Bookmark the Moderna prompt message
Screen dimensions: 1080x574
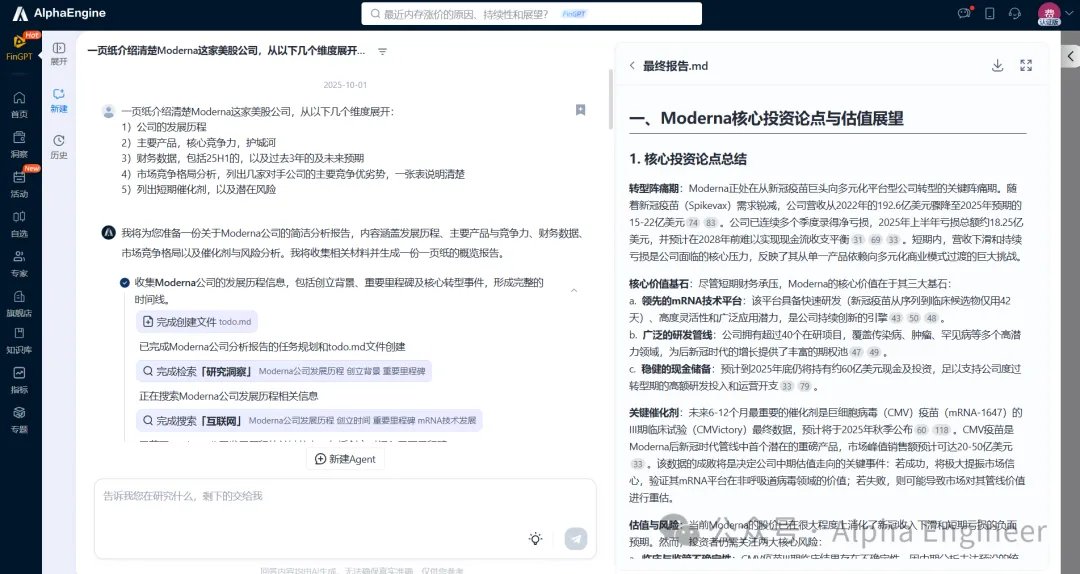pyautogui.click(x=580, y=110)
